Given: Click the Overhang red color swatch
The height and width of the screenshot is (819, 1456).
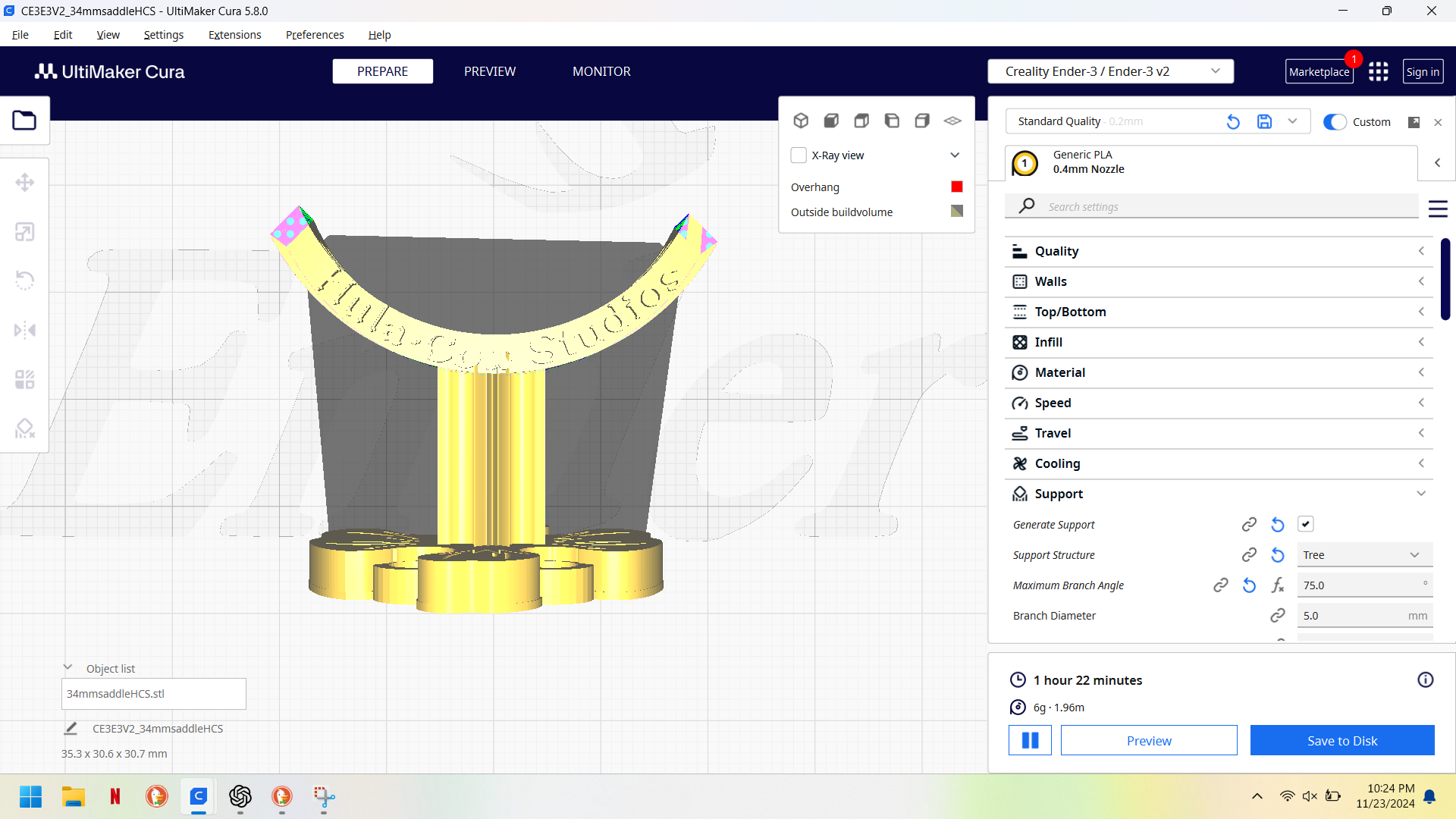Looking at the screenshot, I should [x=957, y=187].
